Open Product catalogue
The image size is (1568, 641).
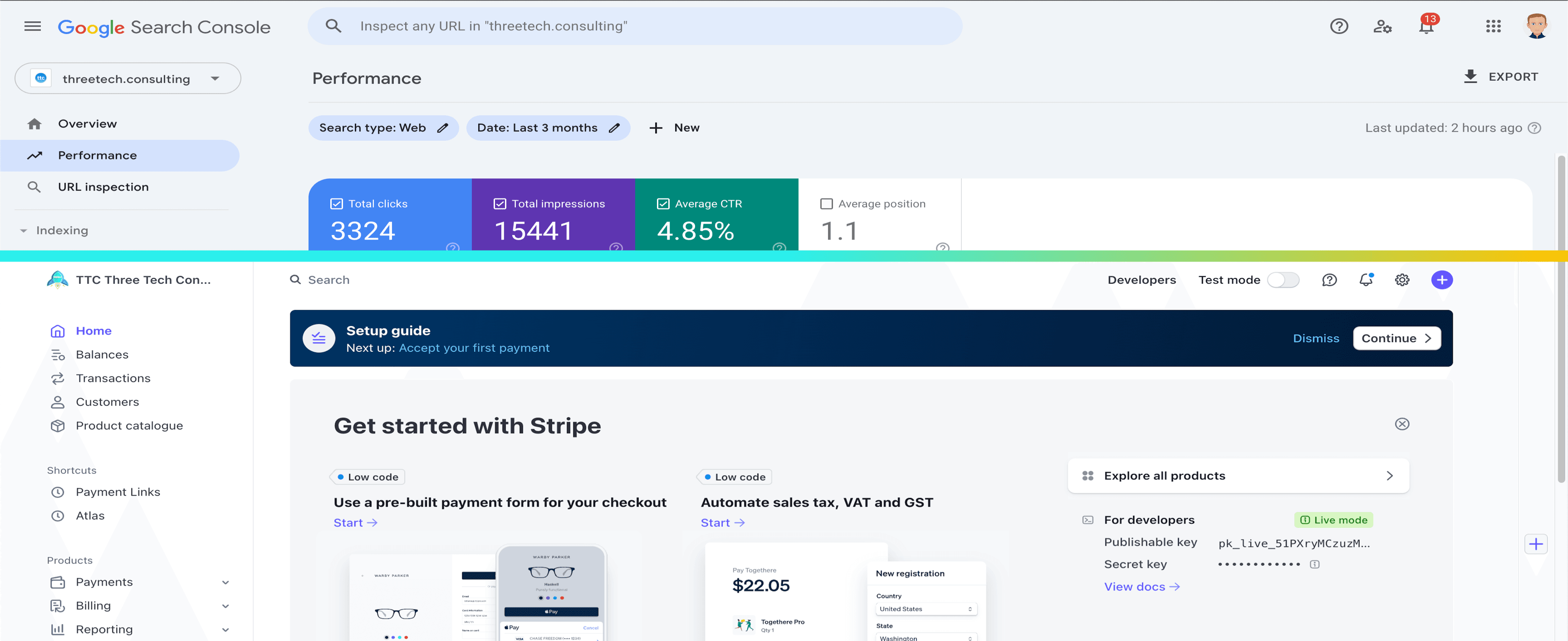point(129,426)
